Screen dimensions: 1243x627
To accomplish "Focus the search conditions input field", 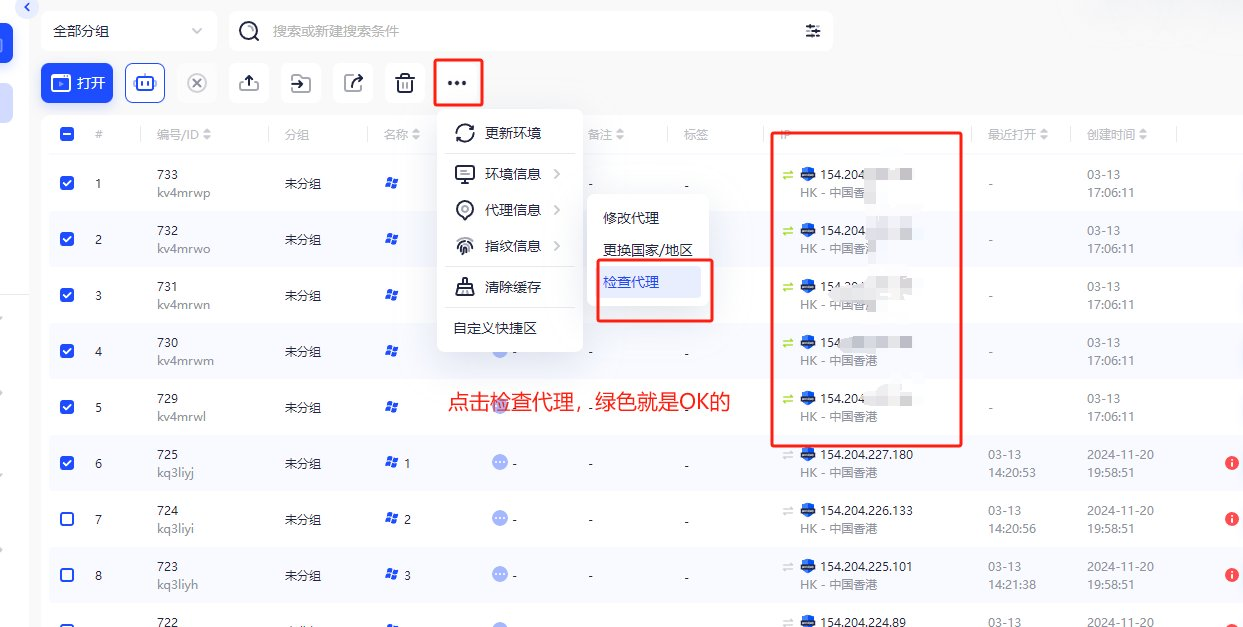I will tap(530, 31).
